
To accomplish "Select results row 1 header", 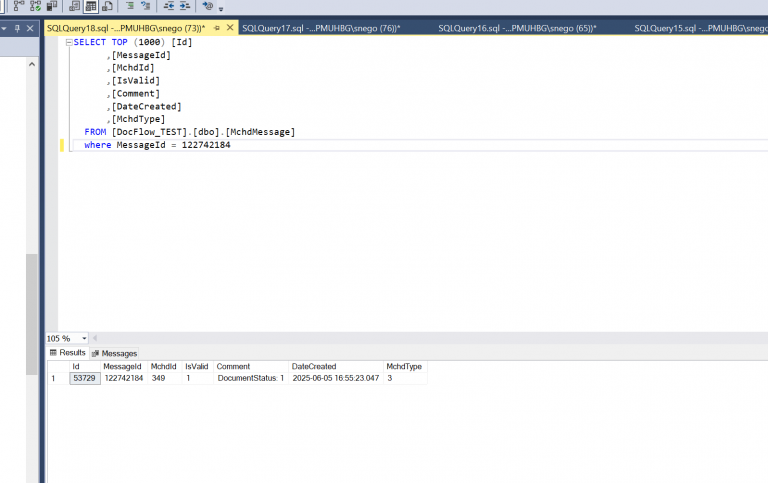I will pos(58,378).
